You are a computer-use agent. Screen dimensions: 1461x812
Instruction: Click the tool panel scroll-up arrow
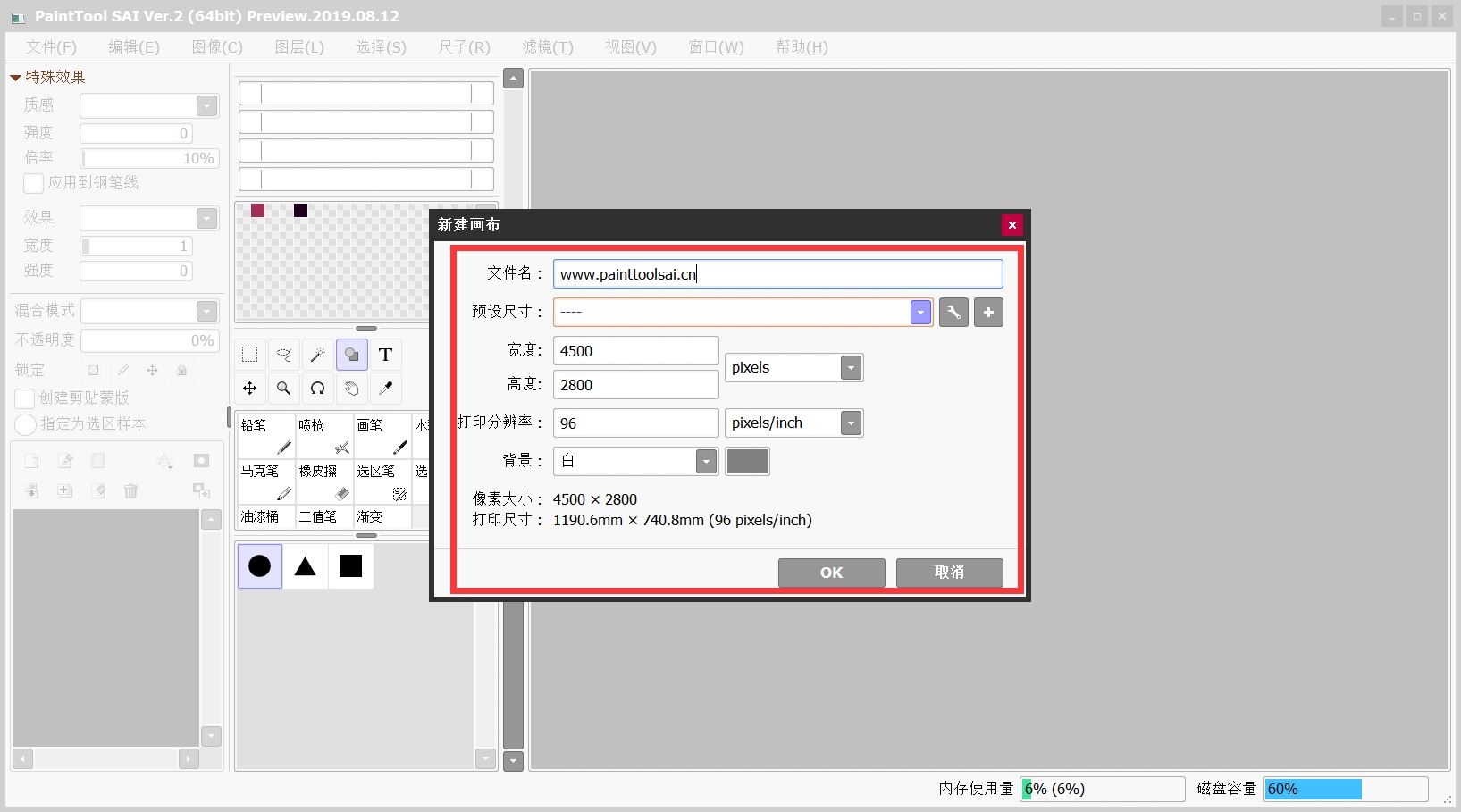tap(513, 79)
